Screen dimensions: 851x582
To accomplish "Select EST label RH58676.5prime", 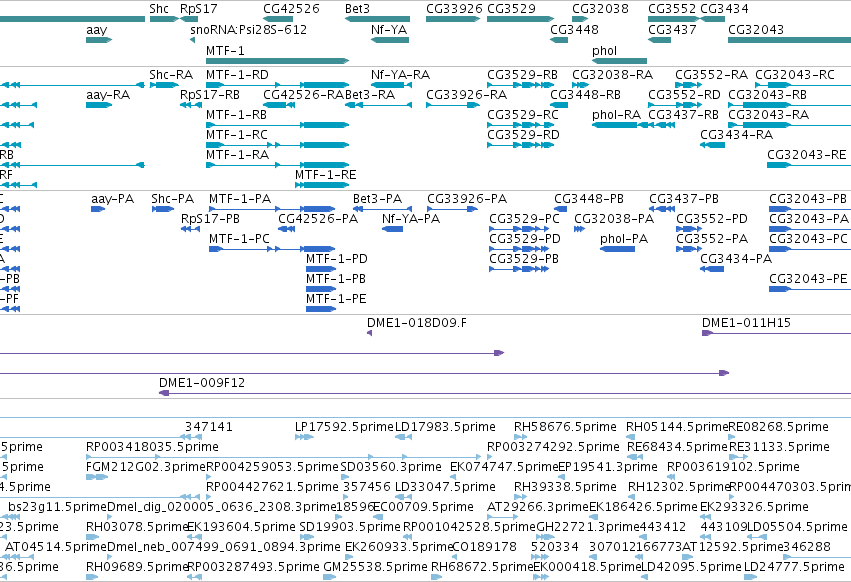I will click(566, 427).
